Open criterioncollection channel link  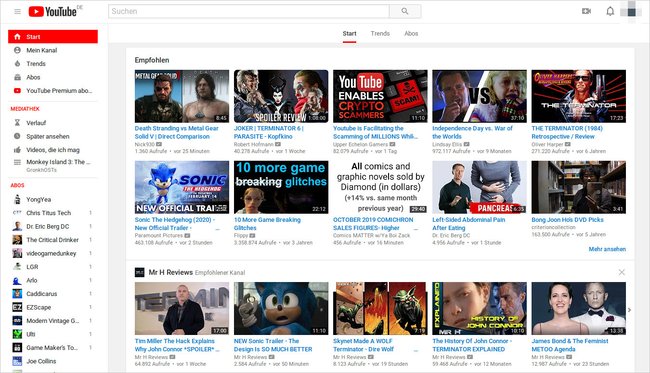[x=553, y=228]
